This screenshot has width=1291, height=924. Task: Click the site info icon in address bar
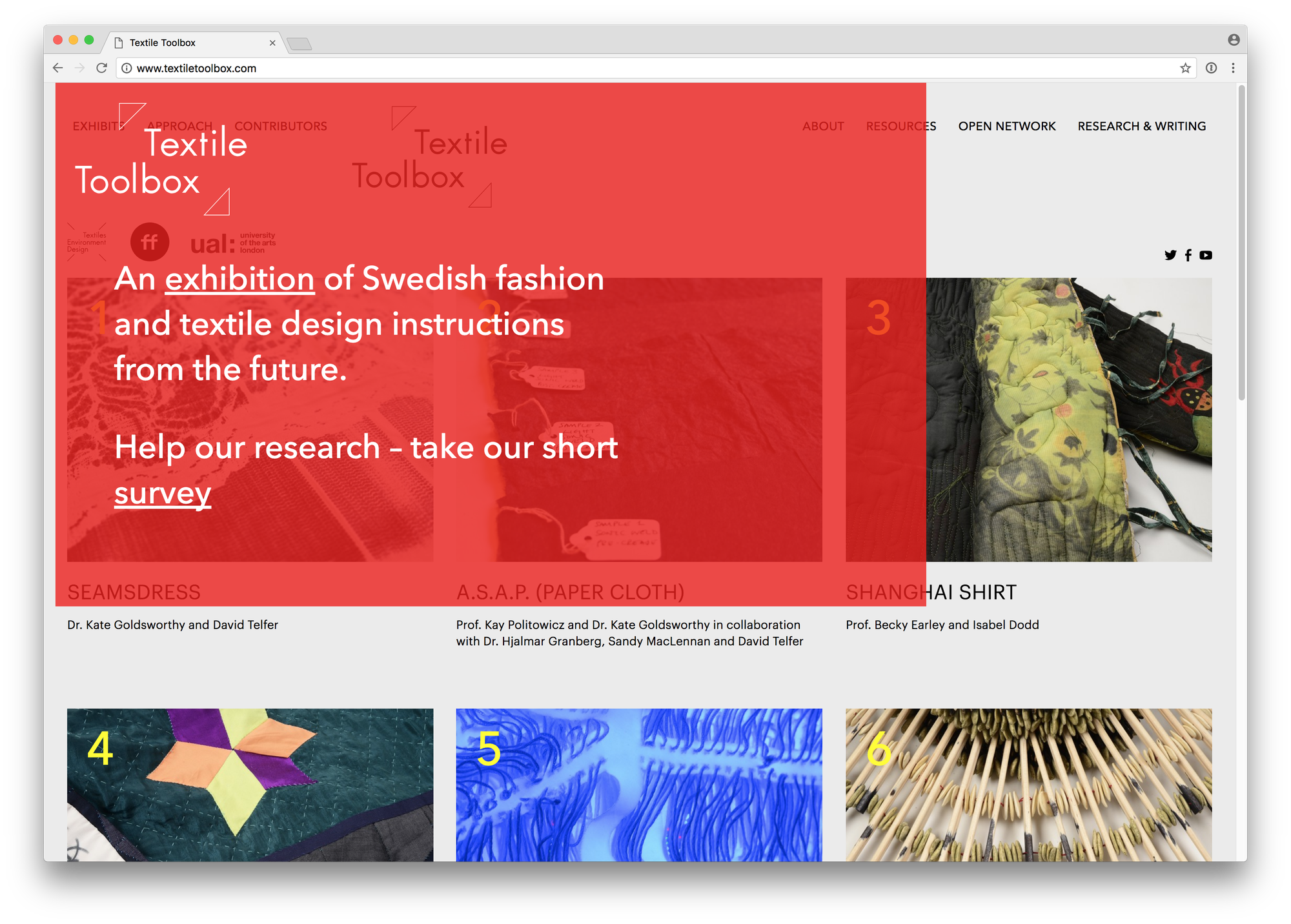tap(127, 68)
